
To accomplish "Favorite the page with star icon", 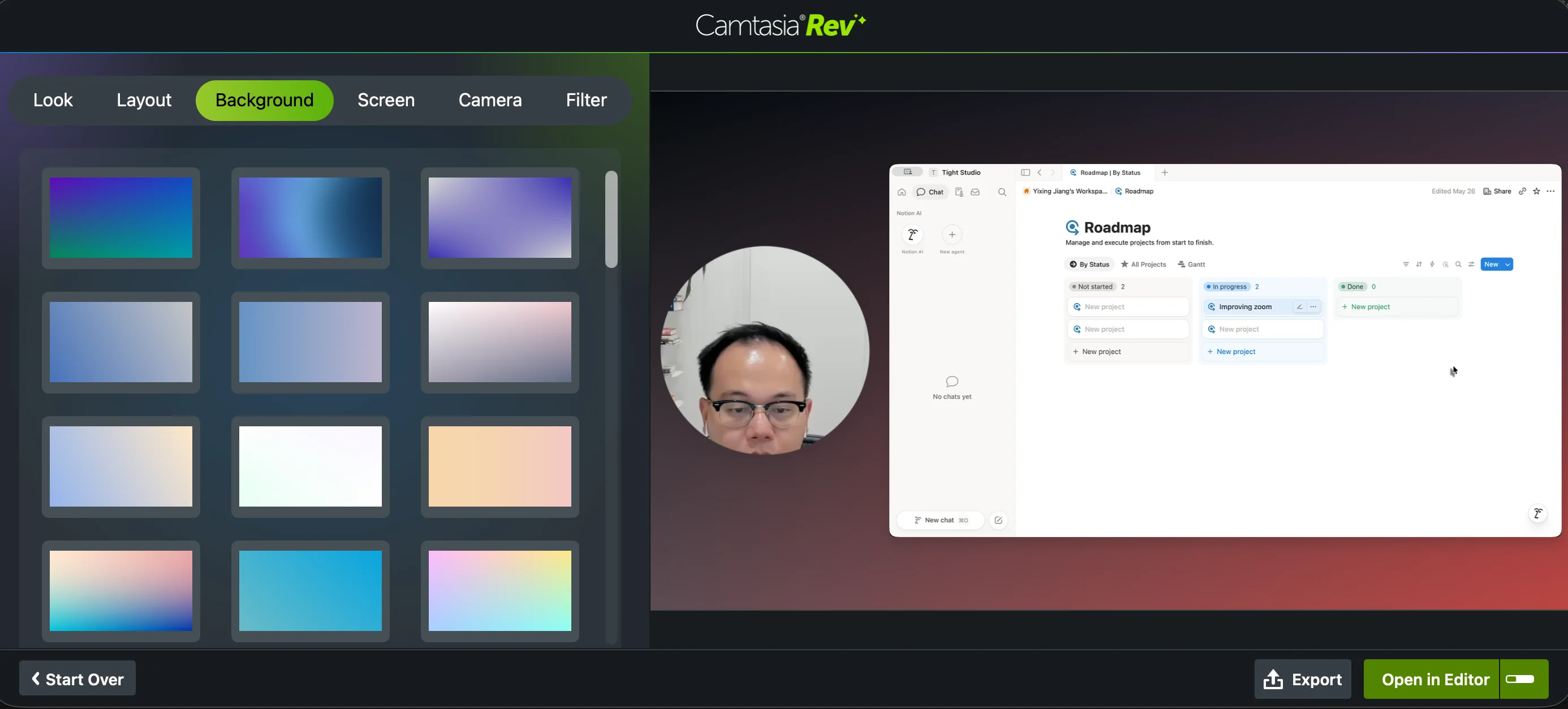I will 1536,191.
